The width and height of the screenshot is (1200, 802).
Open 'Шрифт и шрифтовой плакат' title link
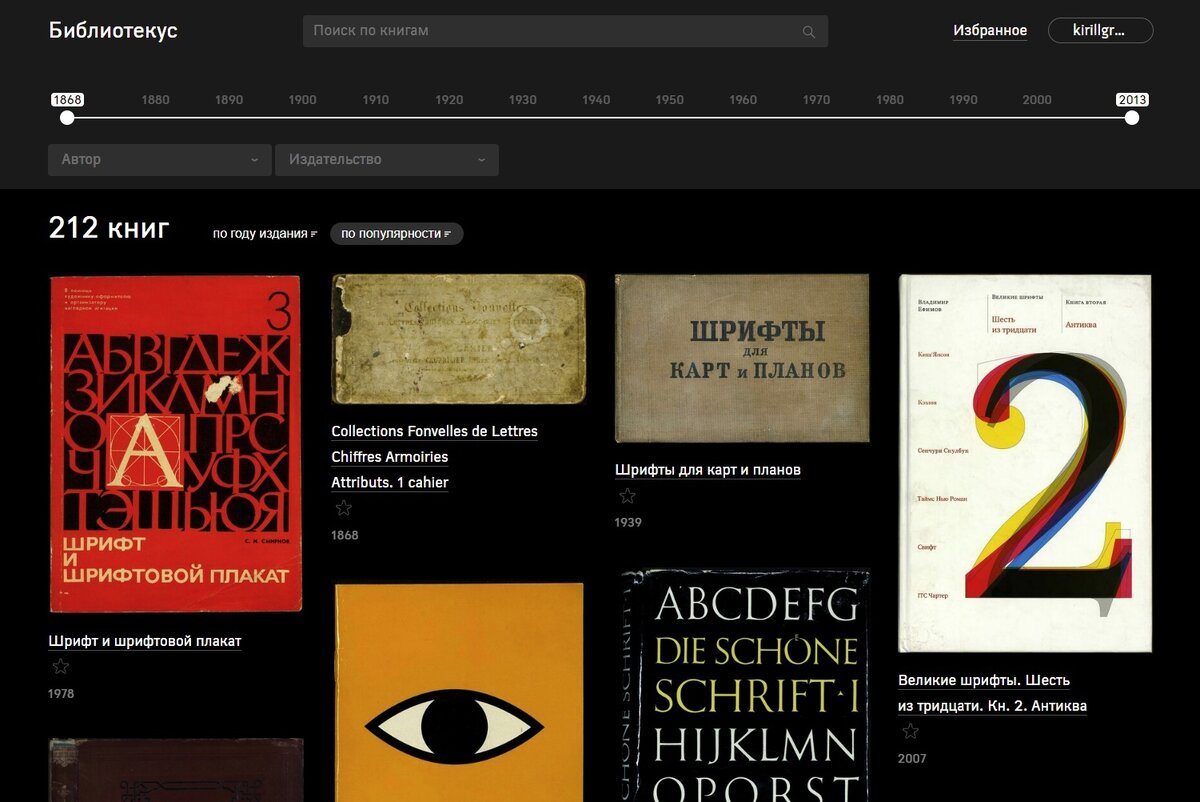[x=145, y=641]
